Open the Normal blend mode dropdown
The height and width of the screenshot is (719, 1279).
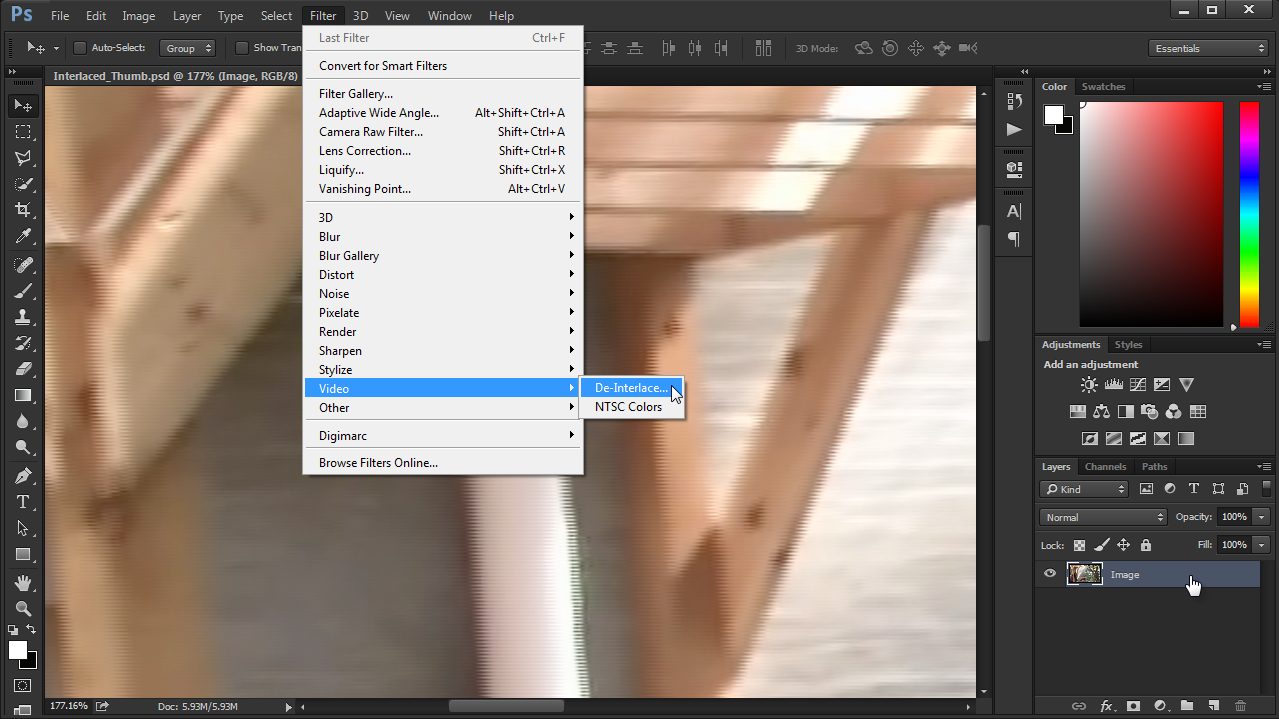pos(1103,517)
